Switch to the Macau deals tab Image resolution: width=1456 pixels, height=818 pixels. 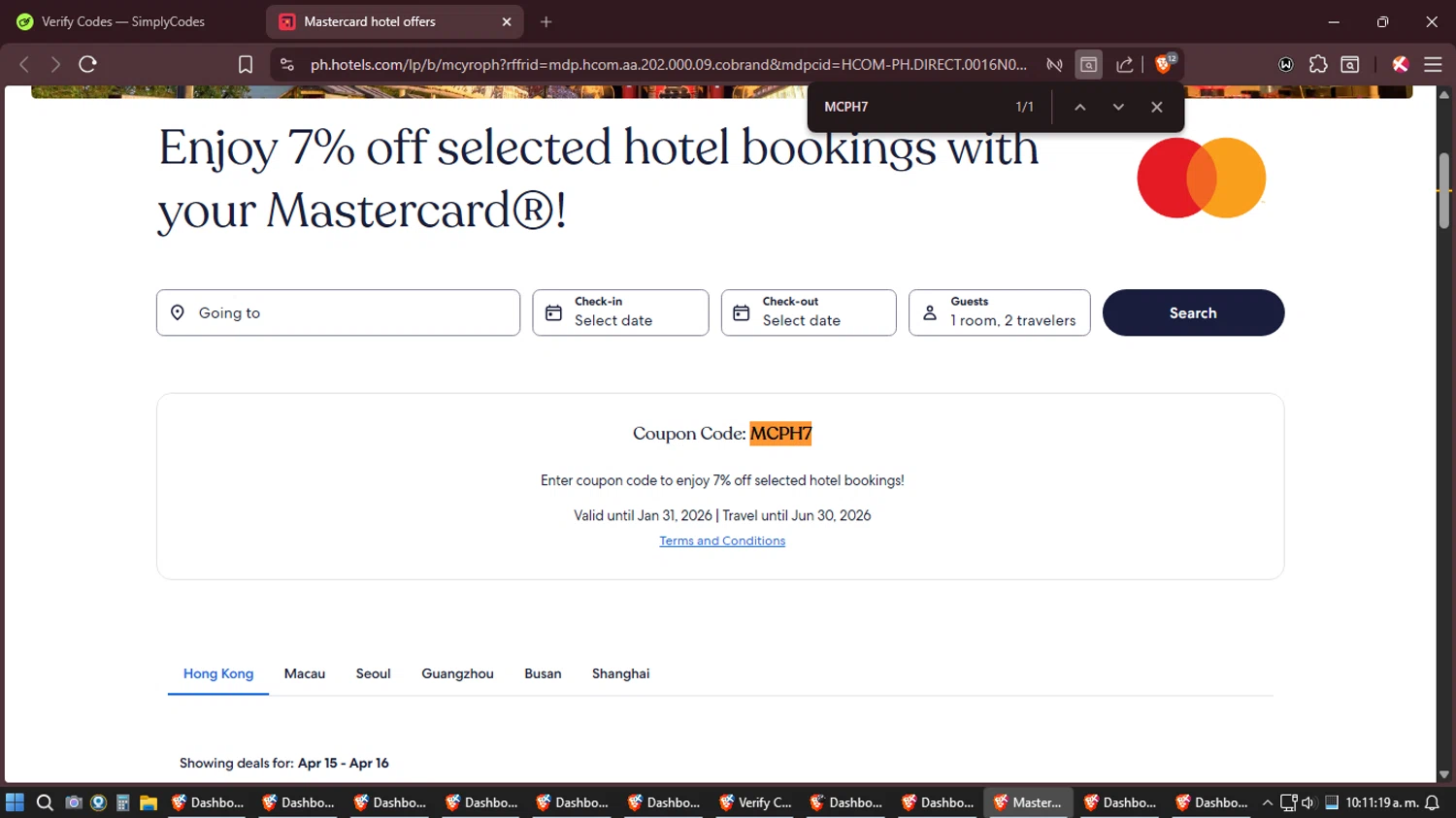coord(305,673)
